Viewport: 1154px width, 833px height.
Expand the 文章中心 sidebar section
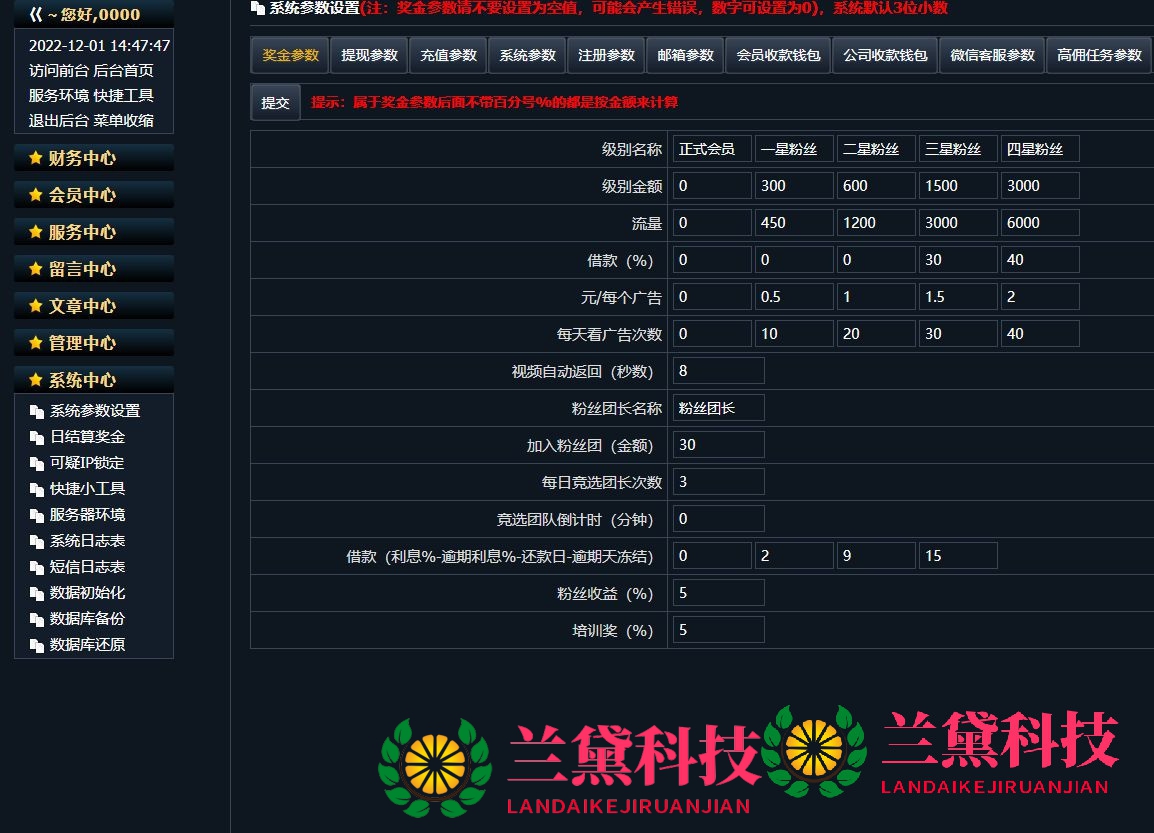pos(82,306)
